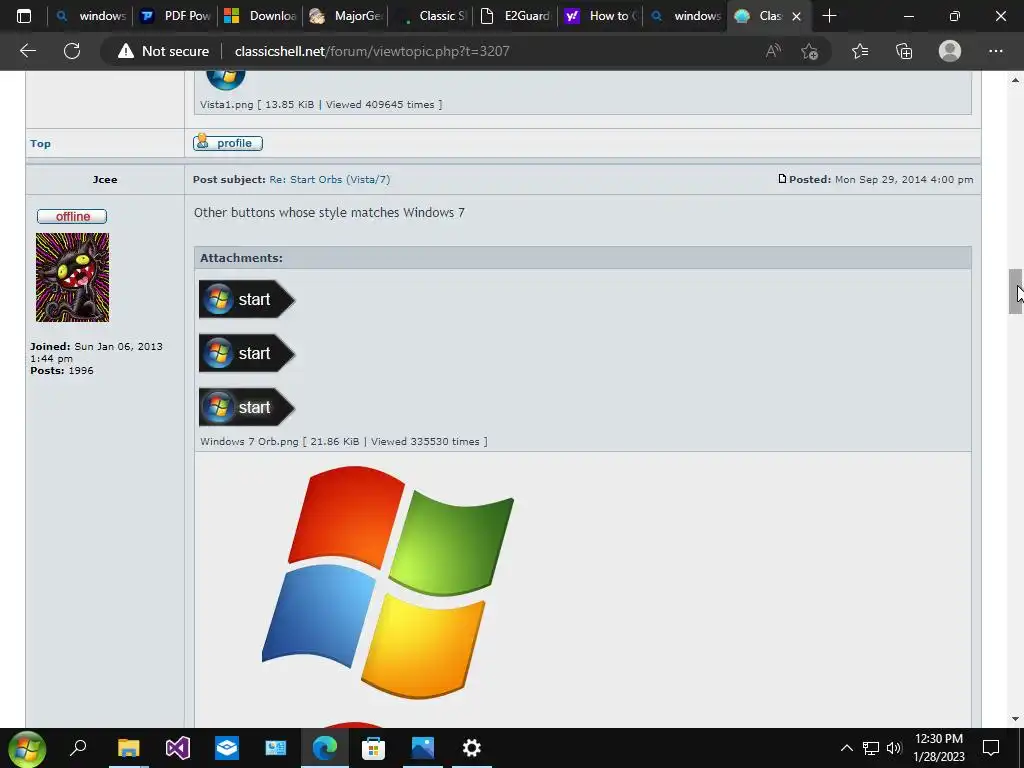Open the notification center icon
Image resolution: width=1024 pixels, height=768 pixels.
991,748
